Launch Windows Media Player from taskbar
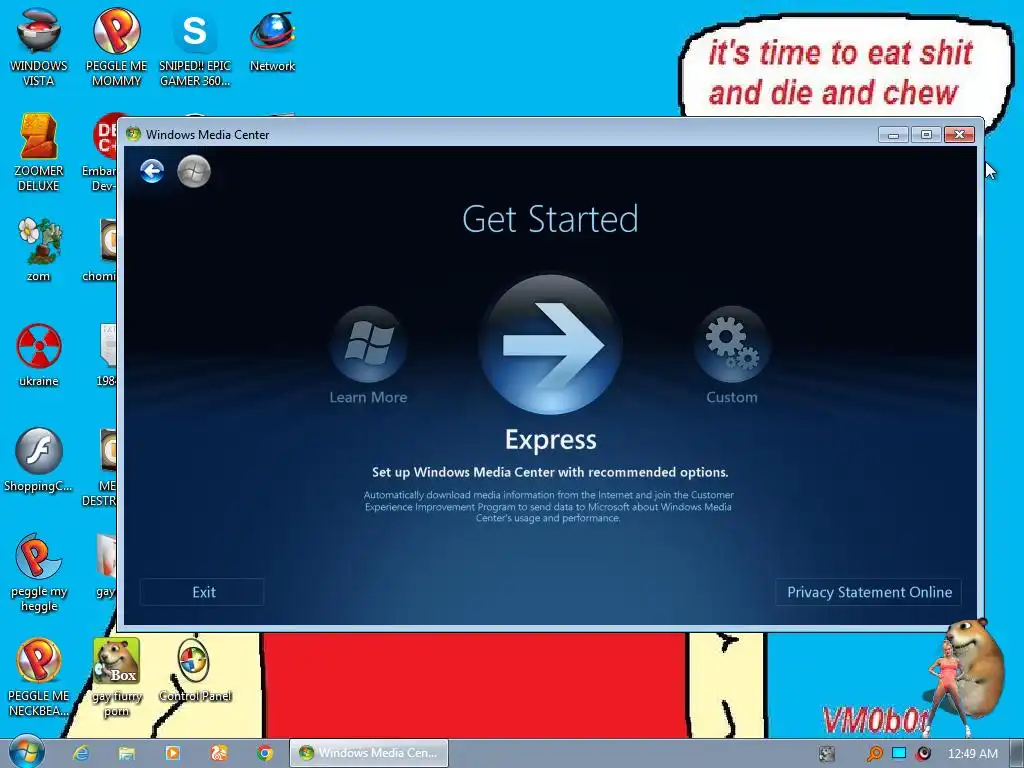The width and height of the screenshot is (1024, 768). click(x=173, y=753)
